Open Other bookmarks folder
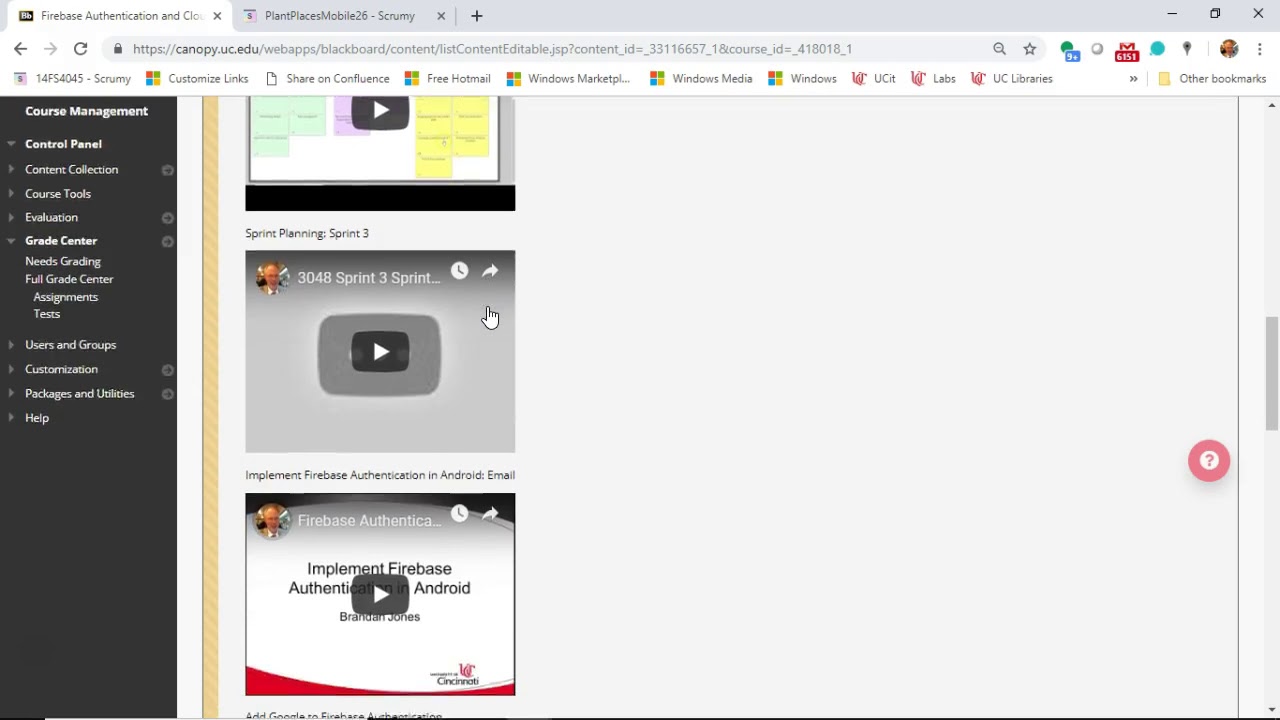Image resolution: width=1280 pixels, height=720 pixels. click(1212, 78)
